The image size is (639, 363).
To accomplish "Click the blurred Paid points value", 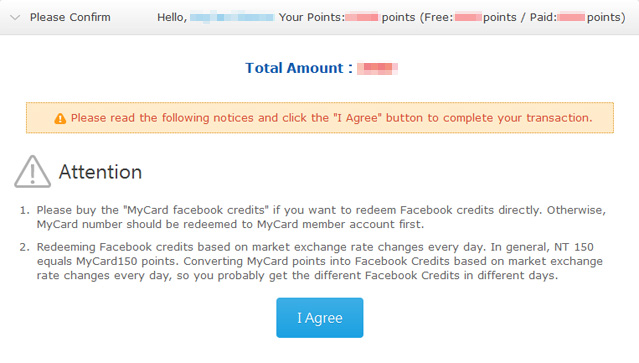I will [x=571, y=18].
